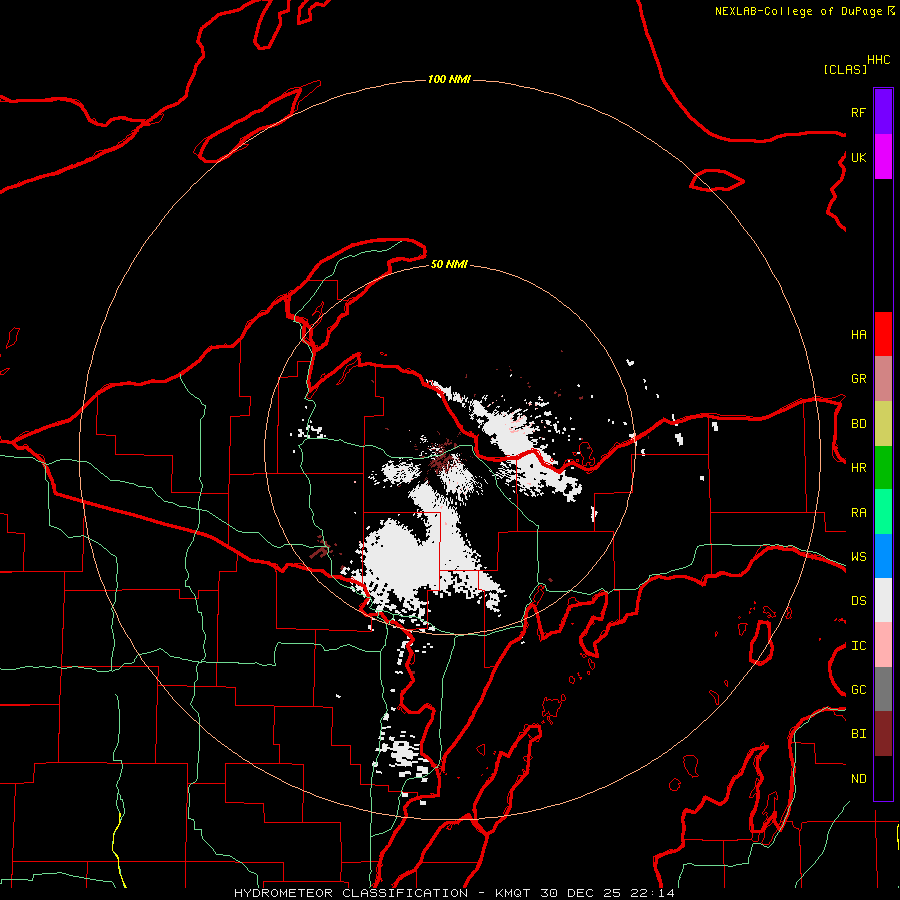Screen dimensions: 900x900
Task: Click the HA red legend color swatch
Action: pyautogui.click(x=883, y=334)
